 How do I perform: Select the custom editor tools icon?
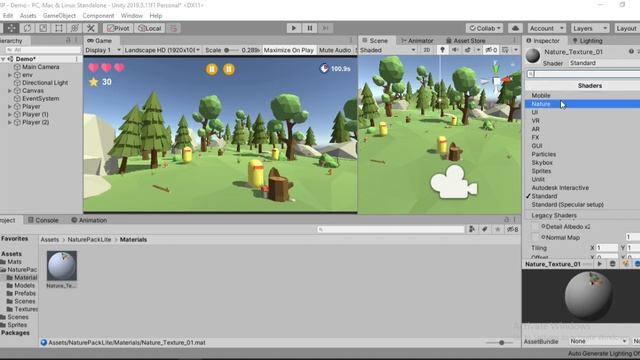(91, 28)
